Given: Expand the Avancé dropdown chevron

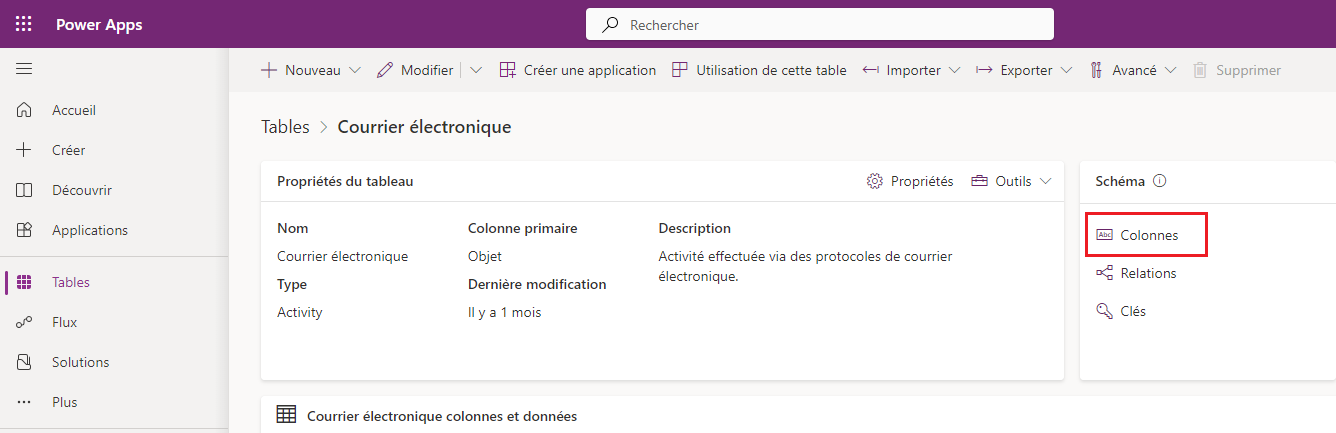Looking at the screenshot, I should click(1170, 70).
